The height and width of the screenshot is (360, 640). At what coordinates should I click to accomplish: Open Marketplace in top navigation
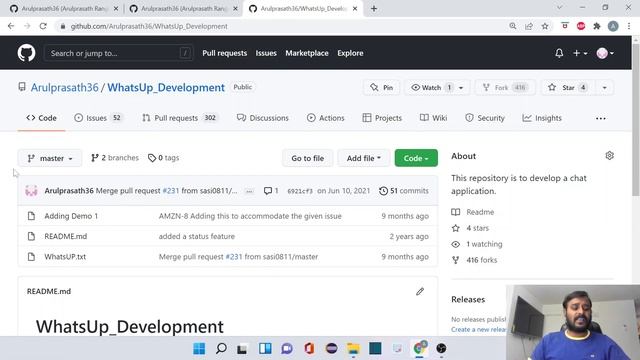point(307,53)
